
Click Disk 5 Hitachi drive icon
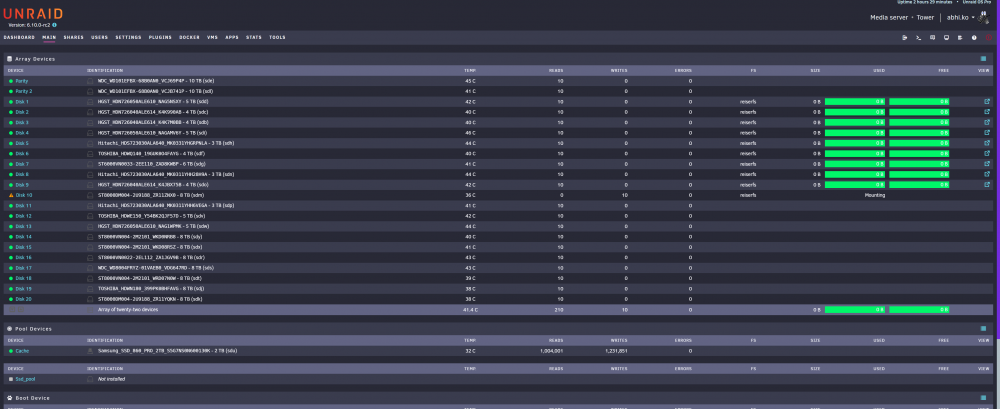[90, 143]
